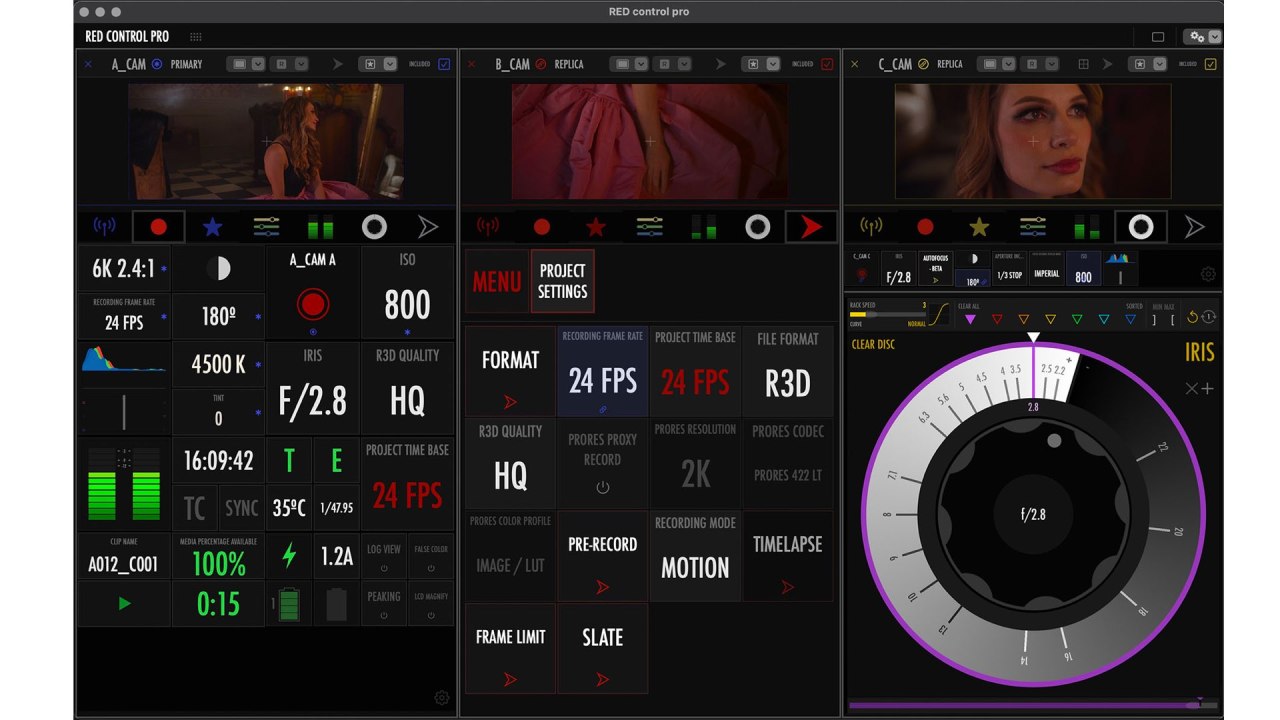Hit the C_CAM record dot

pos(926,227)
